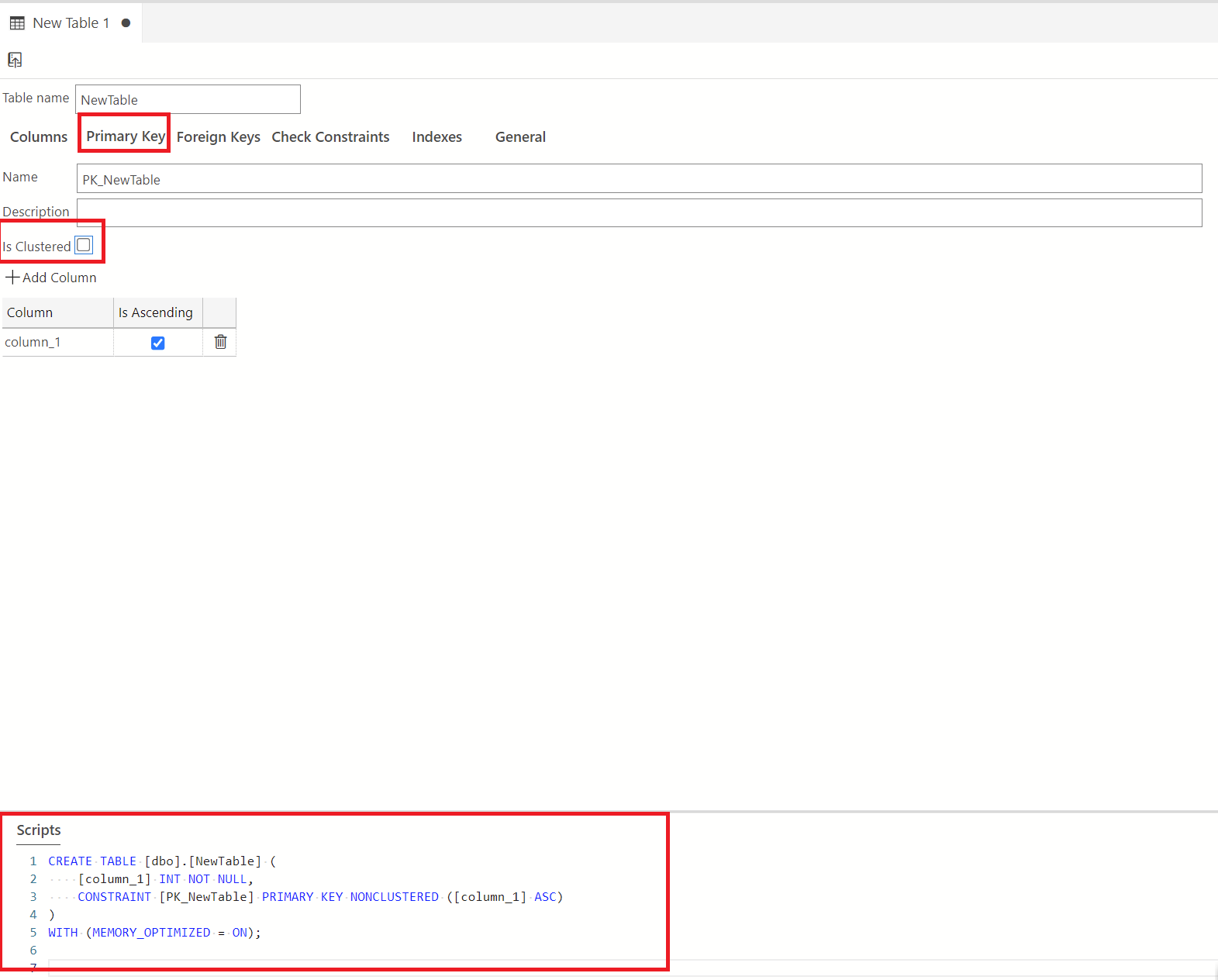
Task: Click the publish changes toolbar icon
Action: click(x=15, y=60)
